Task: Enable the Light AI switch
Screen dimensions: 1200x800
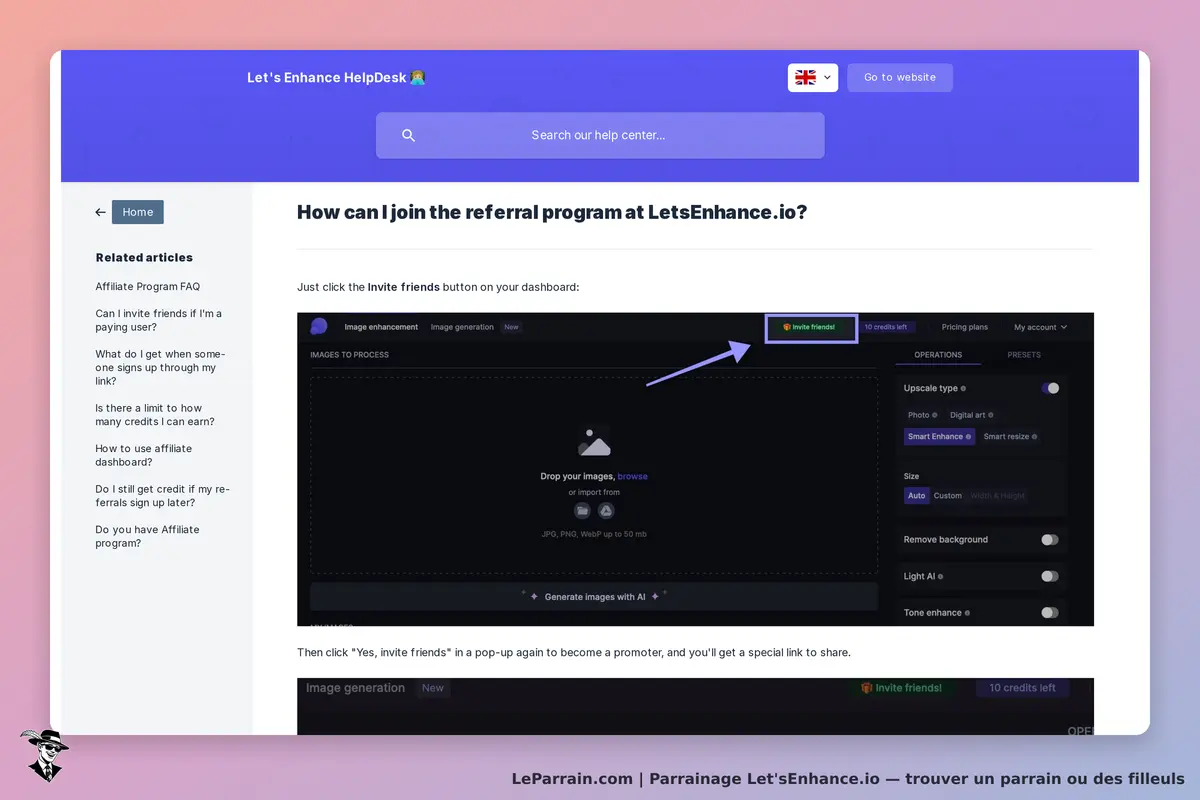Action: (1050, 576)
